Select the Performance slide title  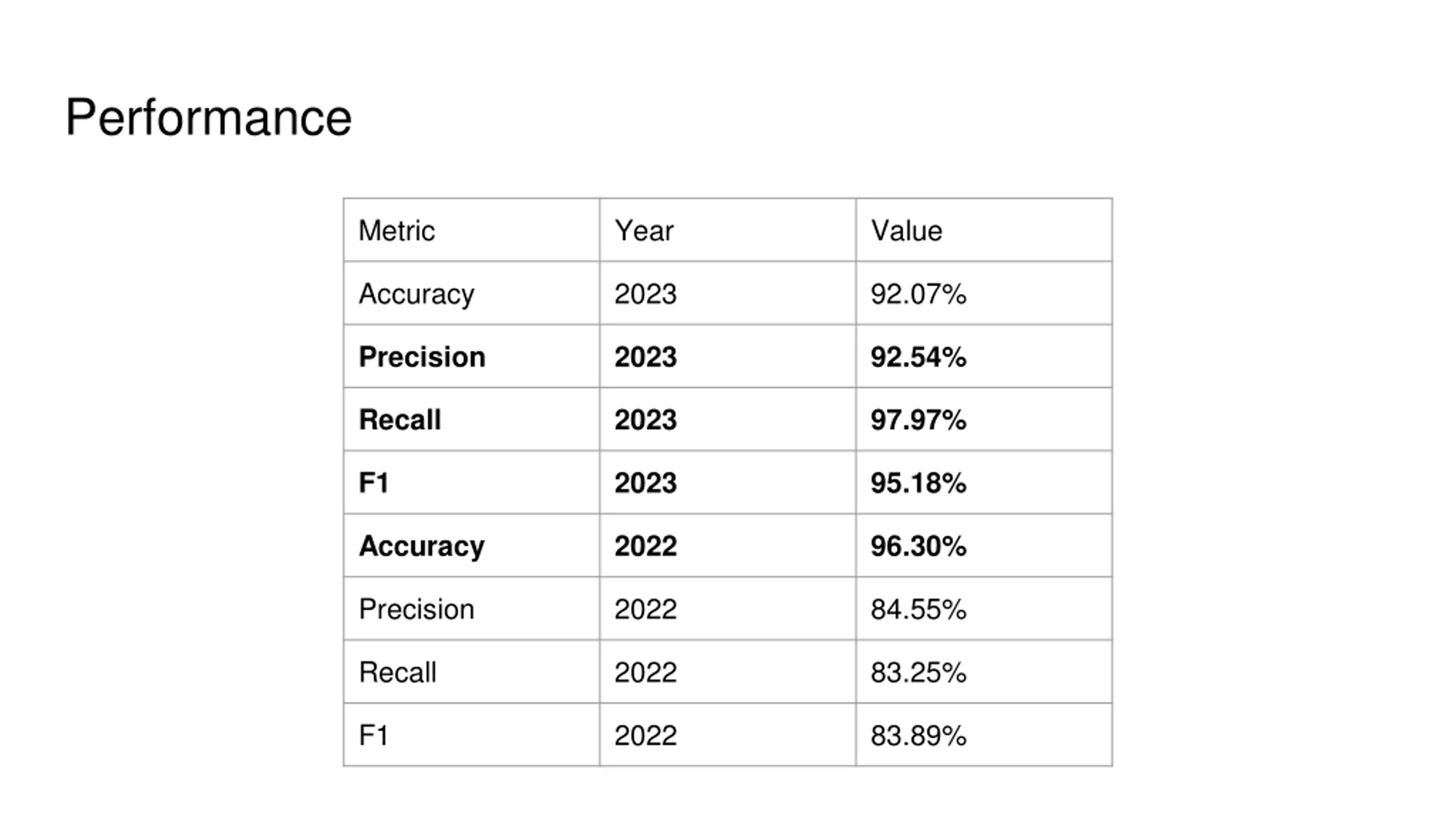pyautogui.click(x=208, y=118)
